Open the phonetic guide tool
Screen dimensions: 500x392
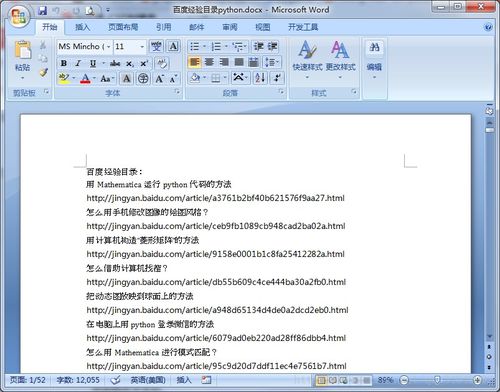pyautogui.click(x=156, y=46)
